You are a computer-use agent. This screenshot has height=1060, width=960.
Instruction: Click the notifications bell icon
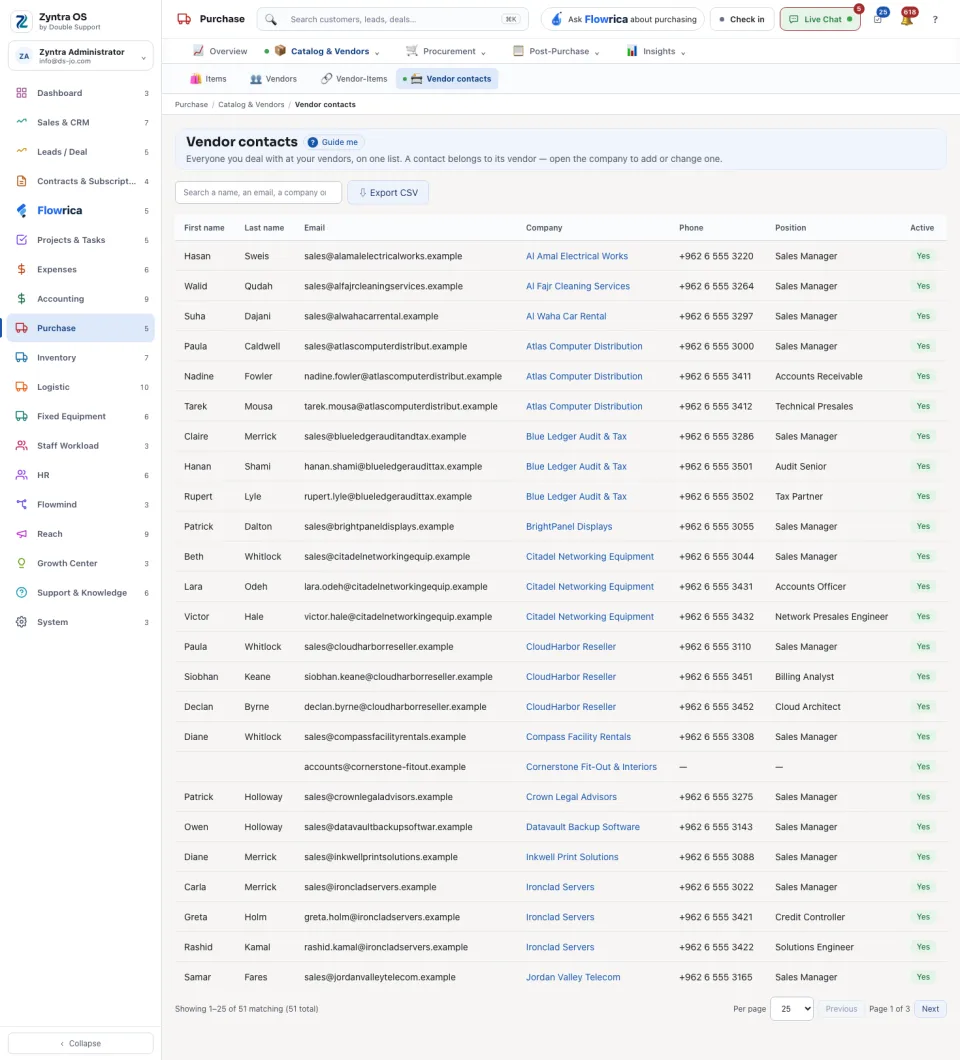point(907,20)
